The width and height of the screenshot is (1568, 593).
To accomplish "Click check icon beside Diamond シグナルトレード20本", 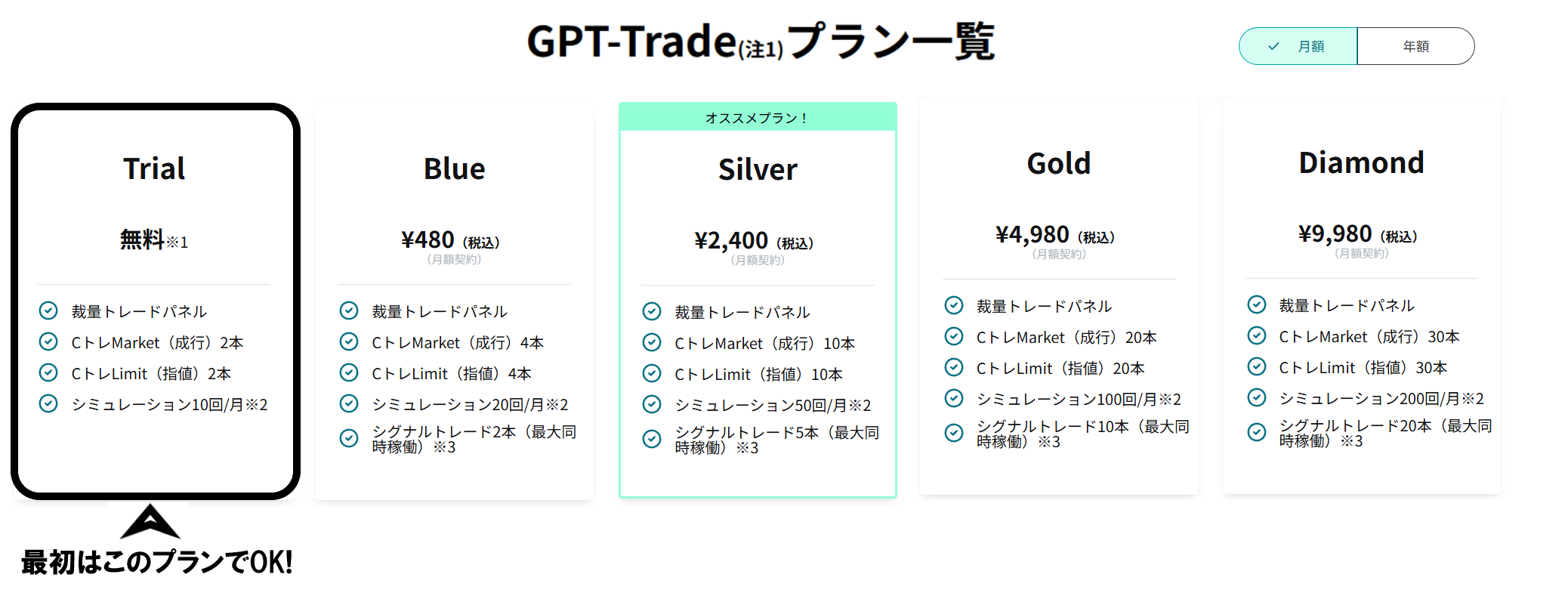I will click(x=1257, y=432).
